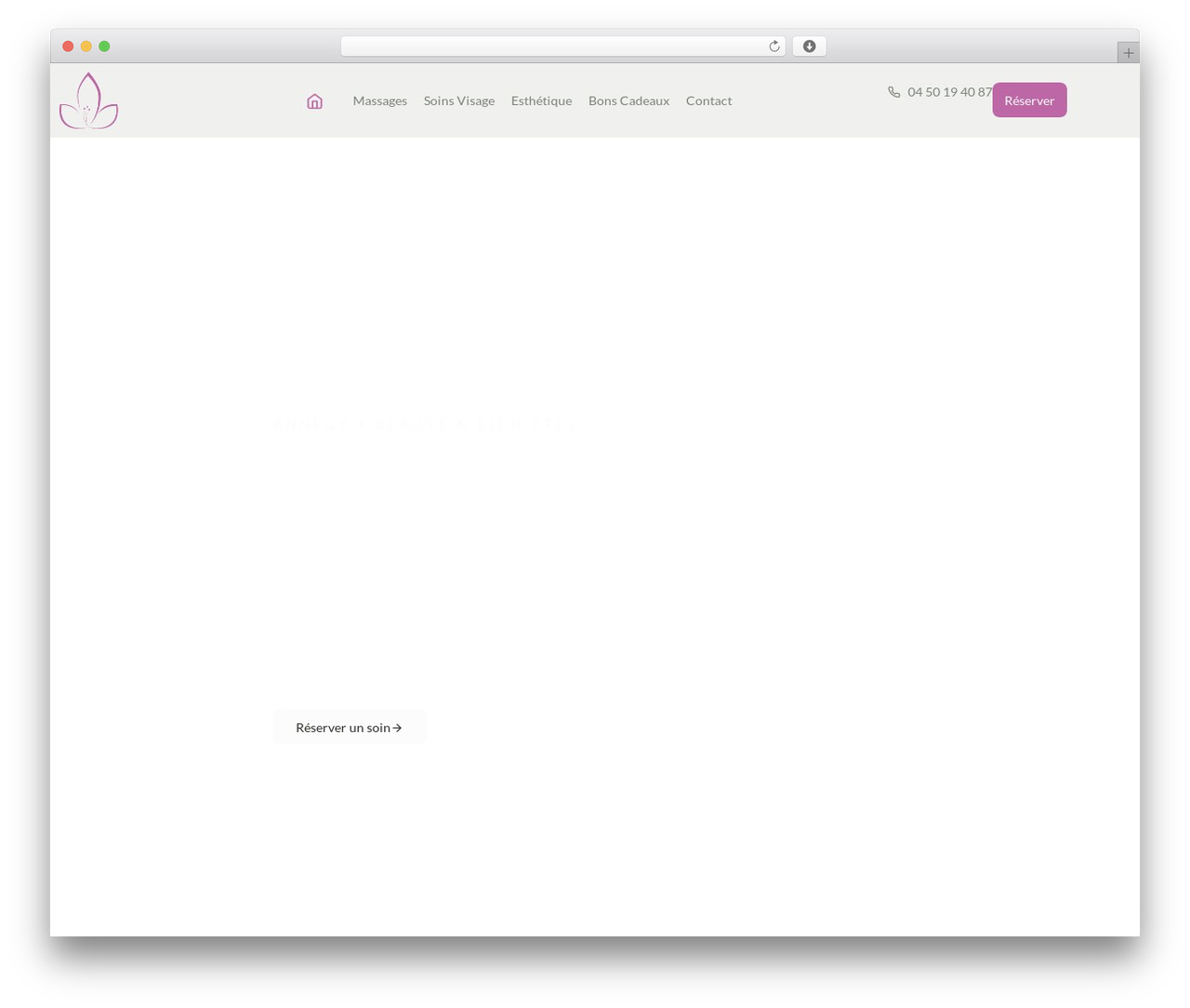Open the Soins Visage menu item
This screenshot has height=1008, width=1190.
point(459,100)
